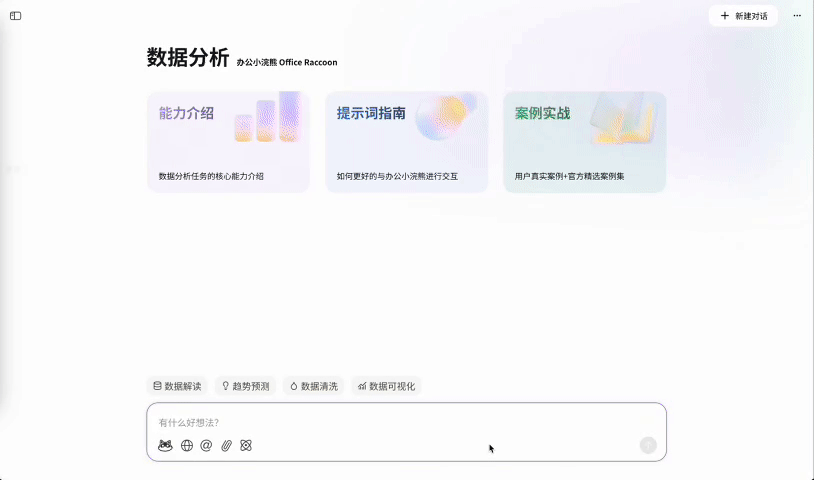Focus the 有什么好想法? input field
This screenshot has height=480, width=814.
pos(400,423)
